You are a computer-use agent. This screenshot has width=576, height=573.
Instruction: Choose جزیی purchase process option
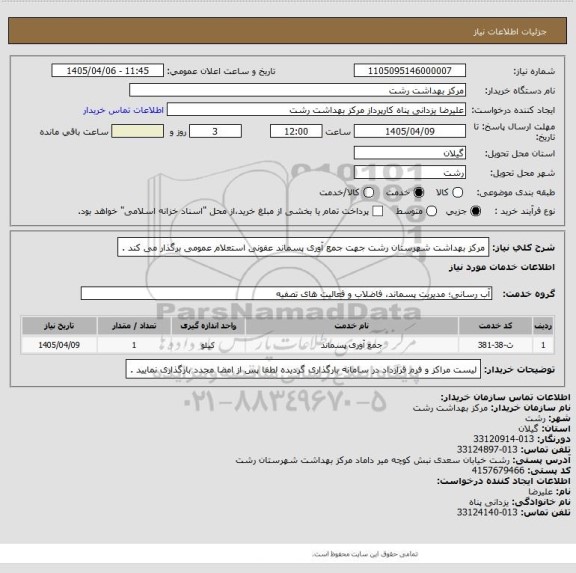[x=475, y=211]
